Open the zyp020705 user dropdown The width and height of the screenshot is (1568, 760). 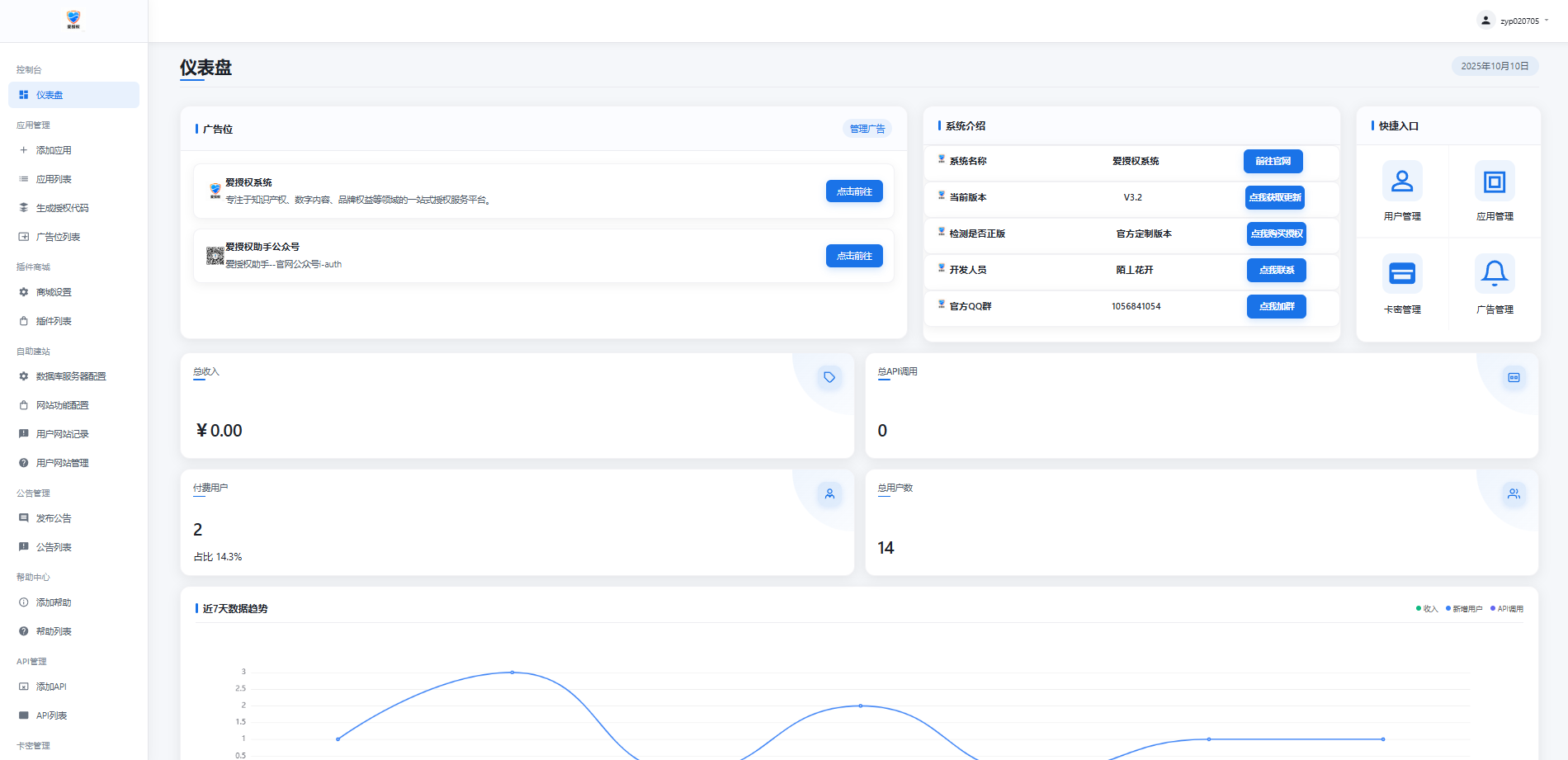(1513, 21)
